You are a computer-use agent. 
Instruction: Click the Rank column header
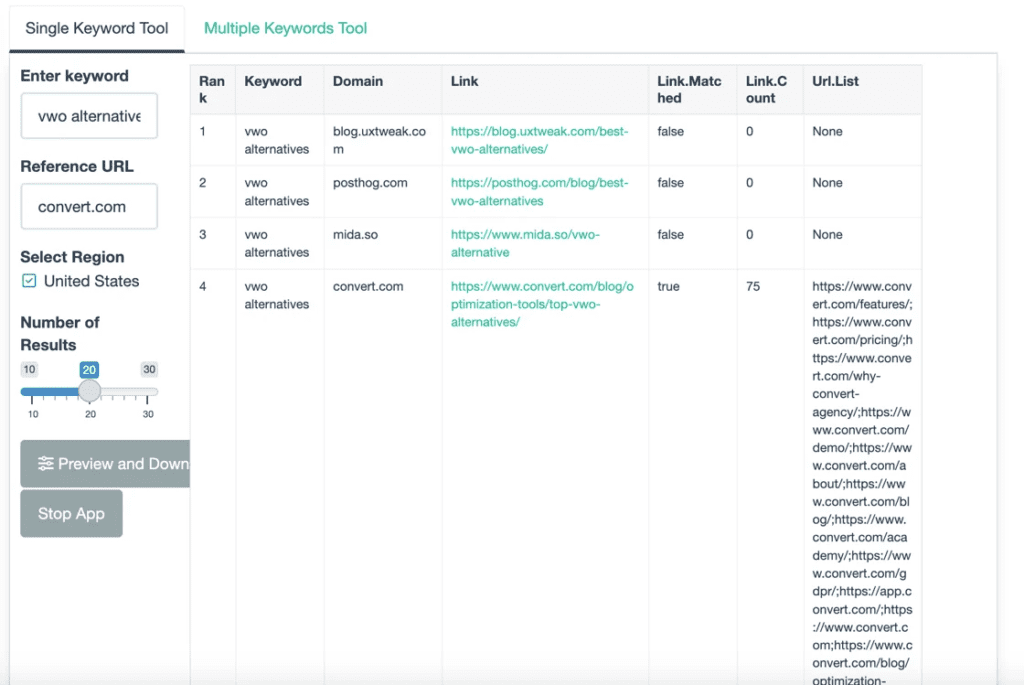click(212, 89)
